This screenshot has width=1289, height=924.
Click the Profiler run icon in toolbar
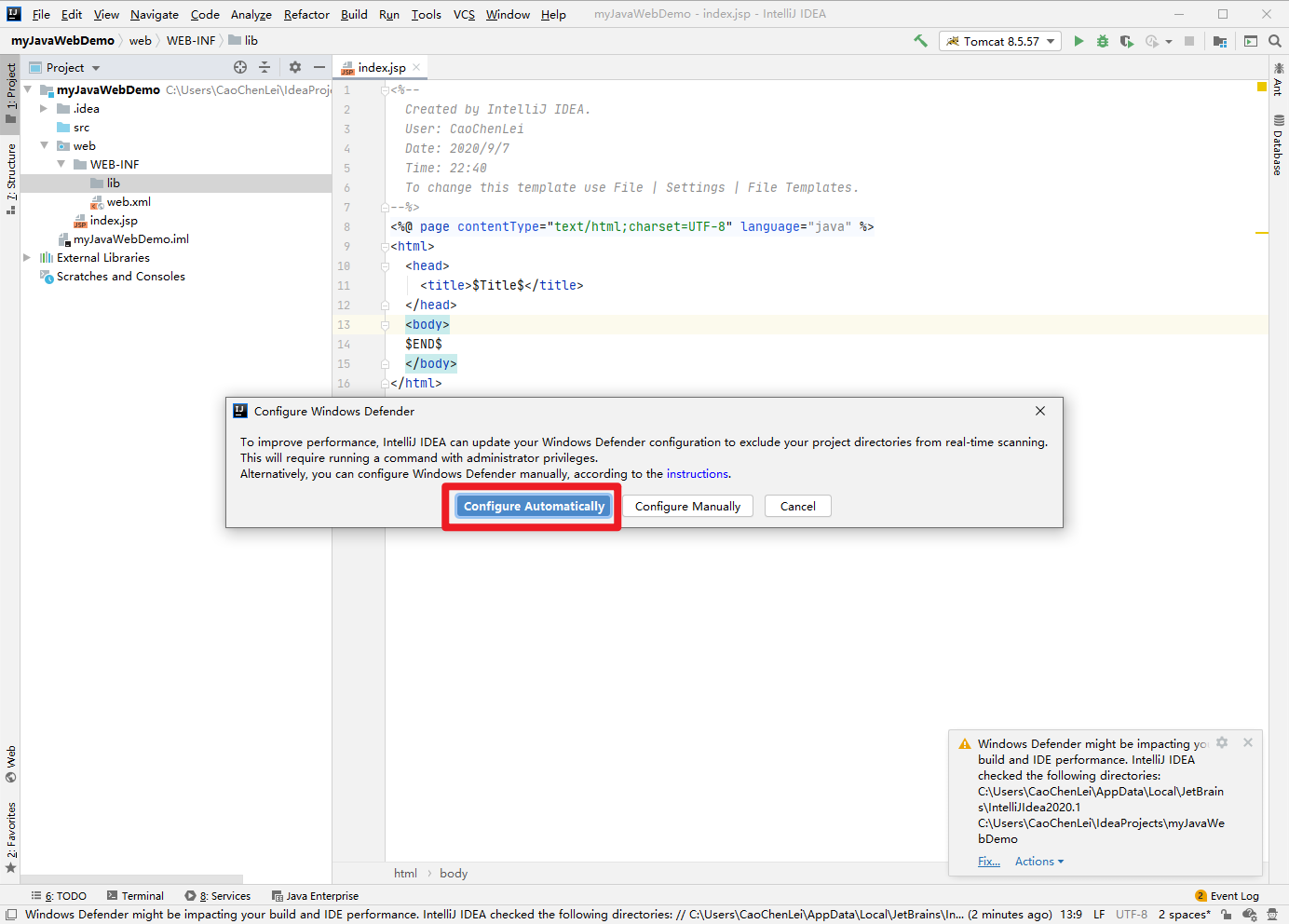[x=1152, y=41]
